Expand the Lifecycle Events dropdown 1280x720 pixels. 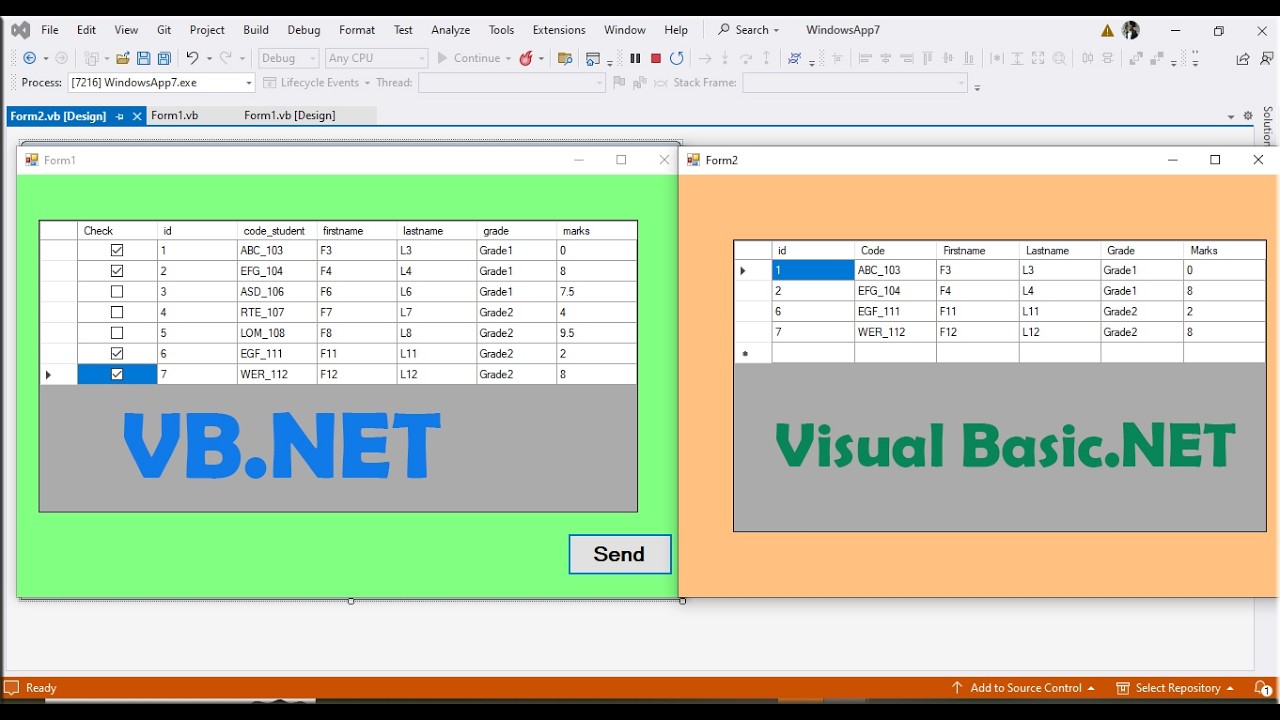pyautogui.click(x=366, y=83)
